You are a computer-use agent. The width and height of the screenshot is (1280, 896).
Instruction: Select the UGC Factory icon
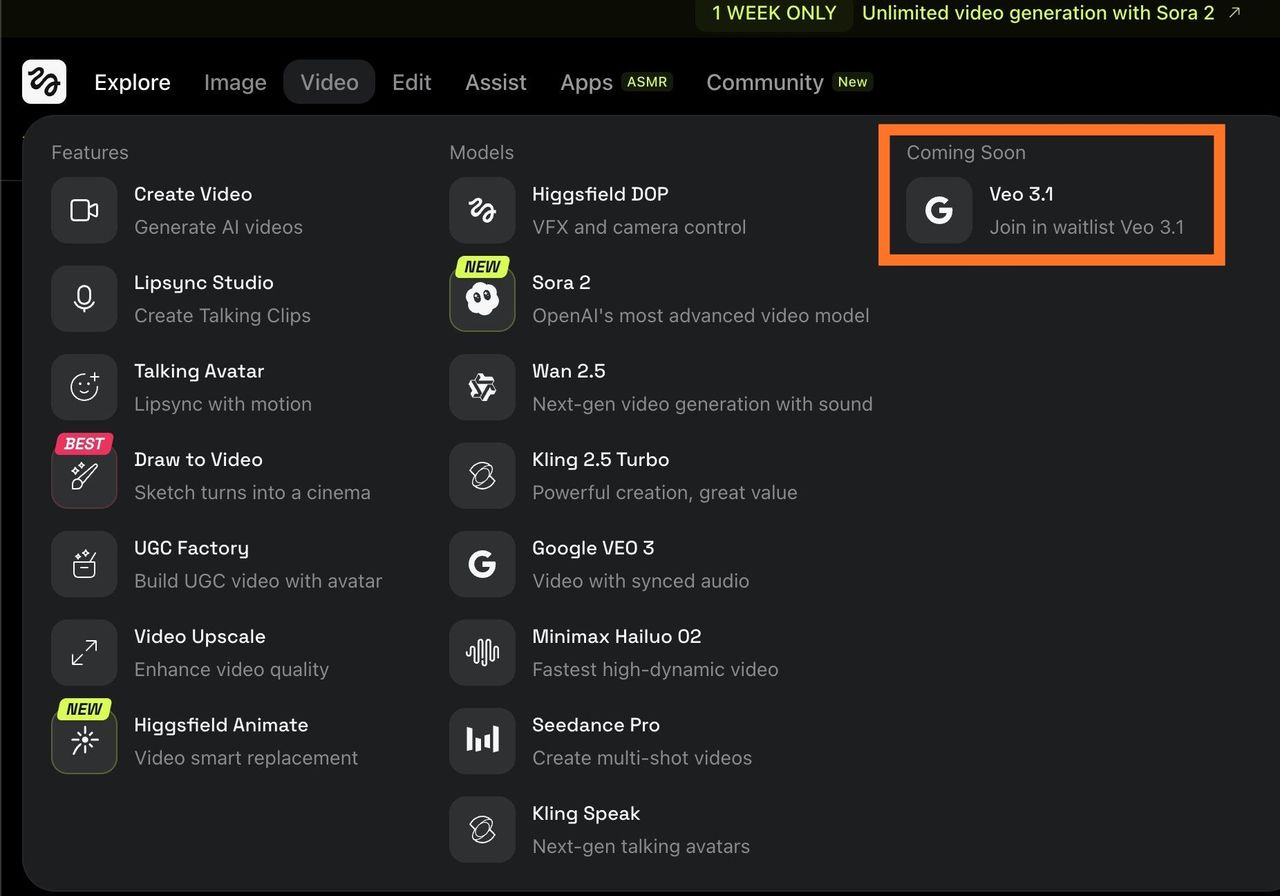[84, 564]
